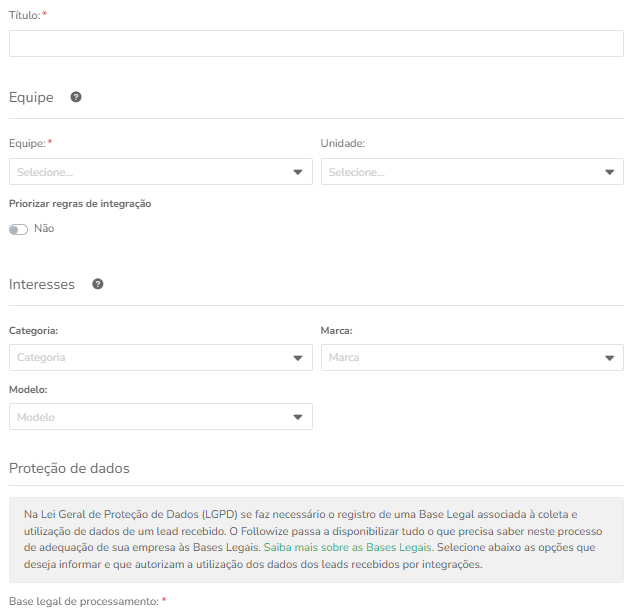Screen dimensions: 631x615
Task: Click the Proteção de dados section heading
Action: pyautogui.click(x=69, y=468)
